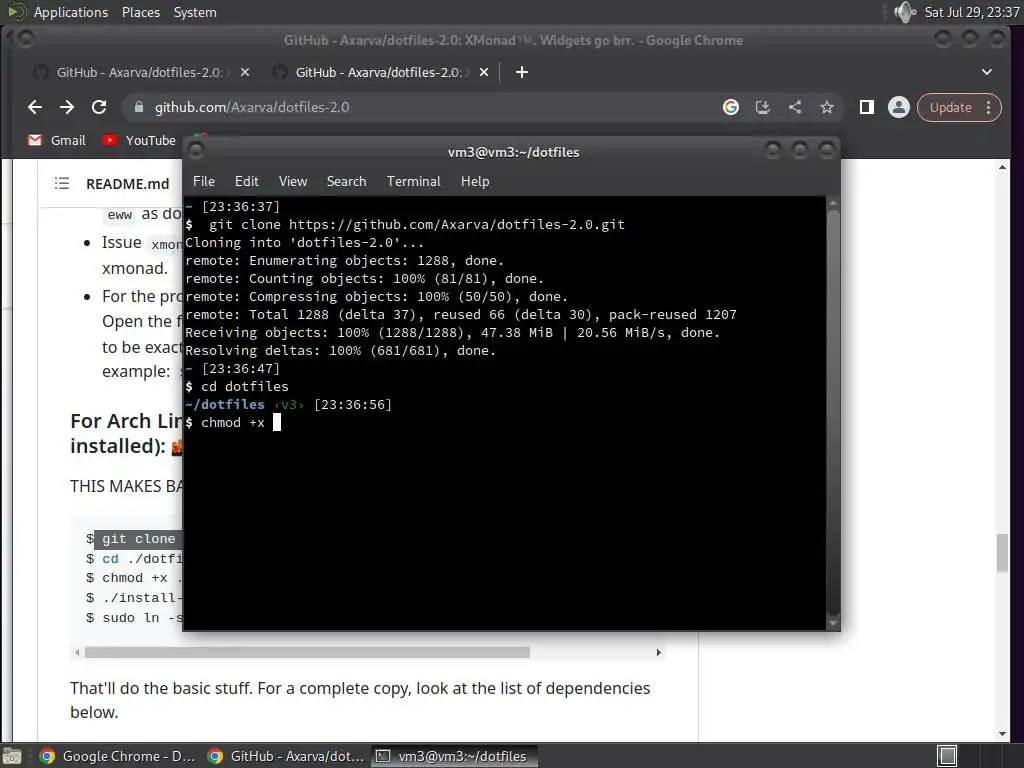1024x768 pixels.
Task: Open terminal File menu
Action: (204, 182)
